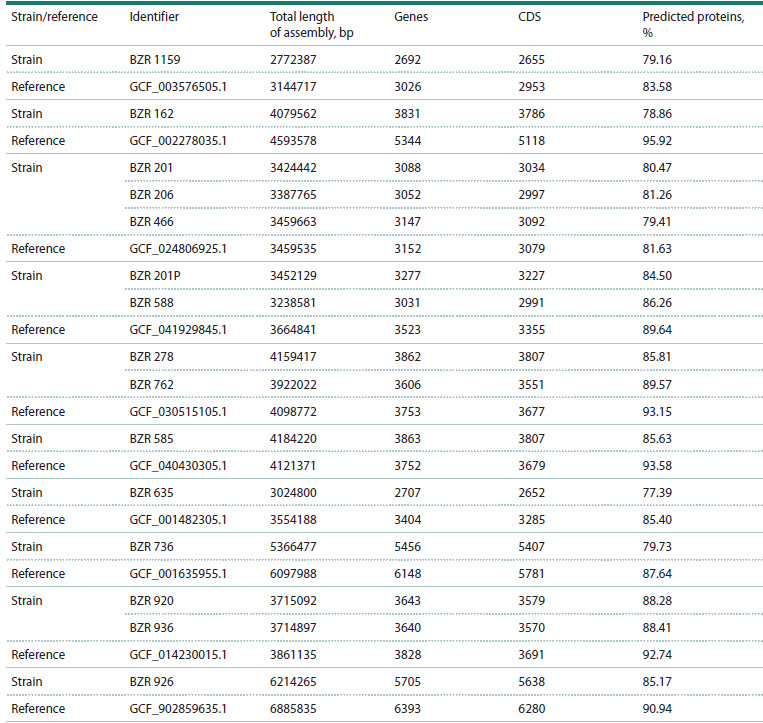Click the BZR 936 identifier cell

pyautogui.click(x=151, y=628)
